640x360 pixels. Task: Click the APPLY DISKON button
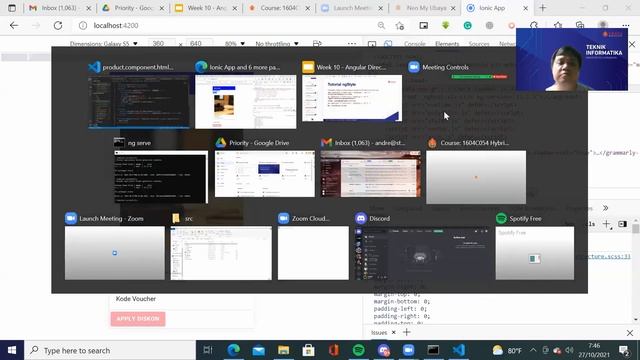click(x=138, y=319)
